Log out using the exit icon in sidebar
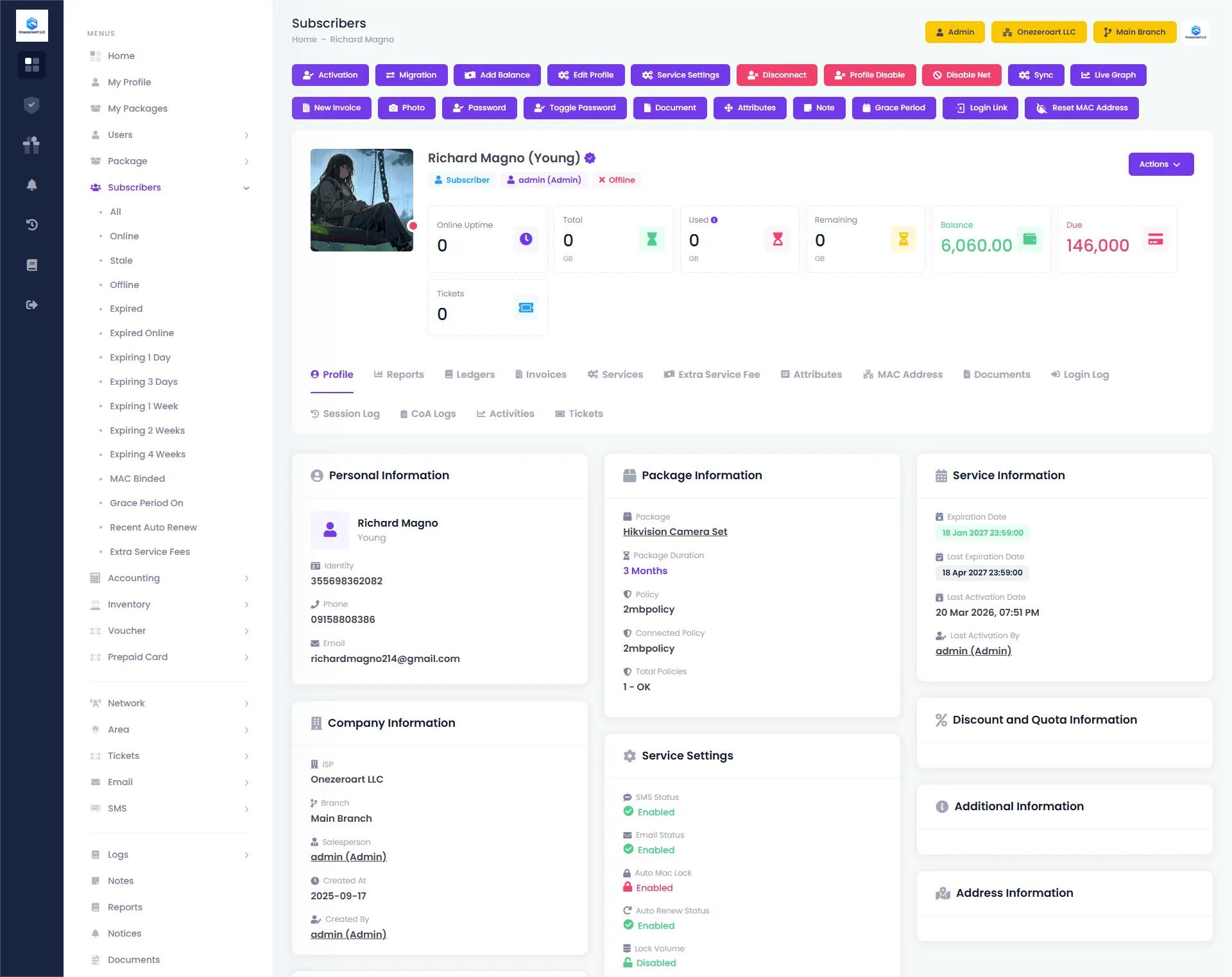The width and height of the screenshot is (1232, 977). (31, 305)
